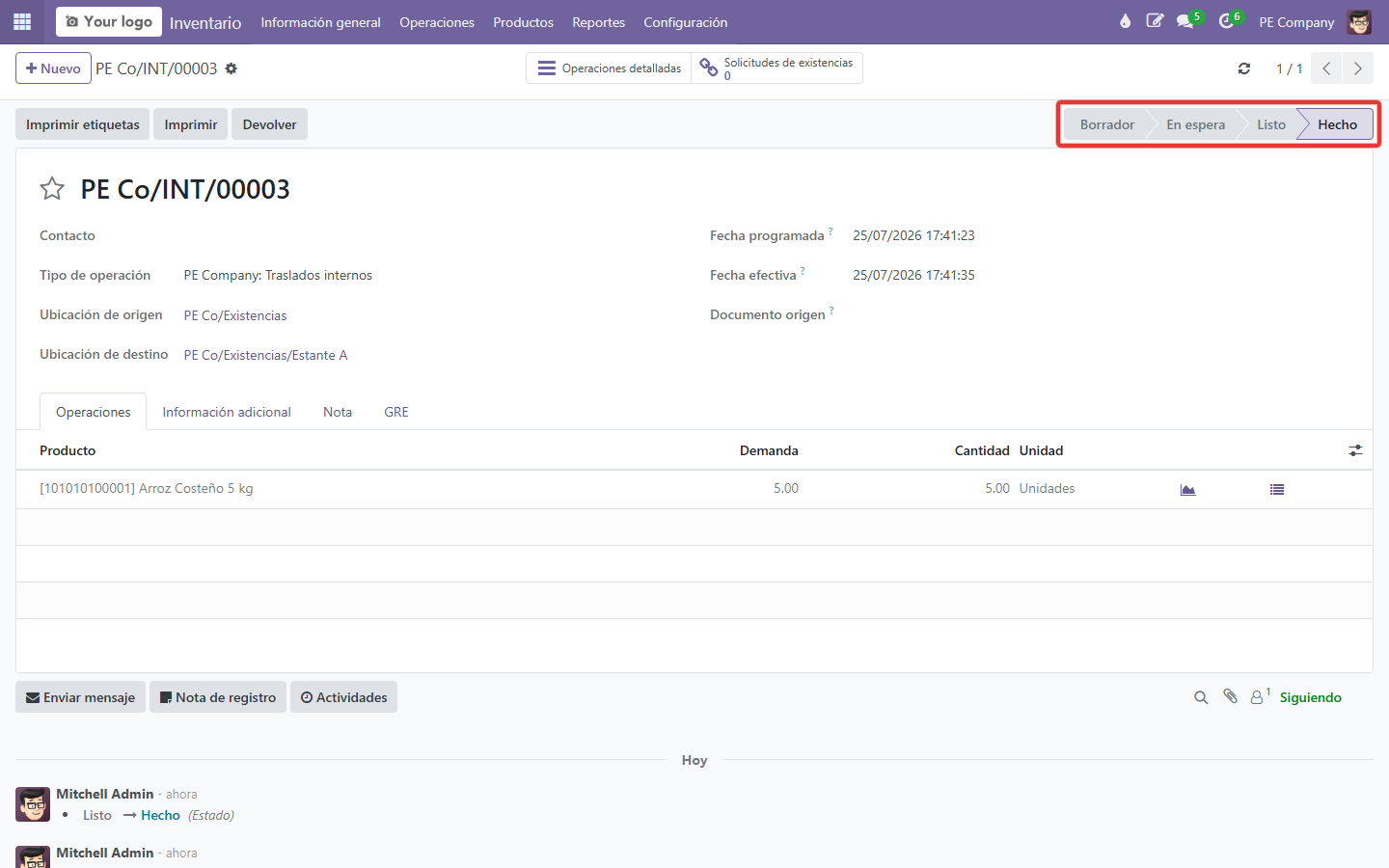
Task: Click Unidades cell in product row
Action: pyautogui.click(x=1047, y=489)
